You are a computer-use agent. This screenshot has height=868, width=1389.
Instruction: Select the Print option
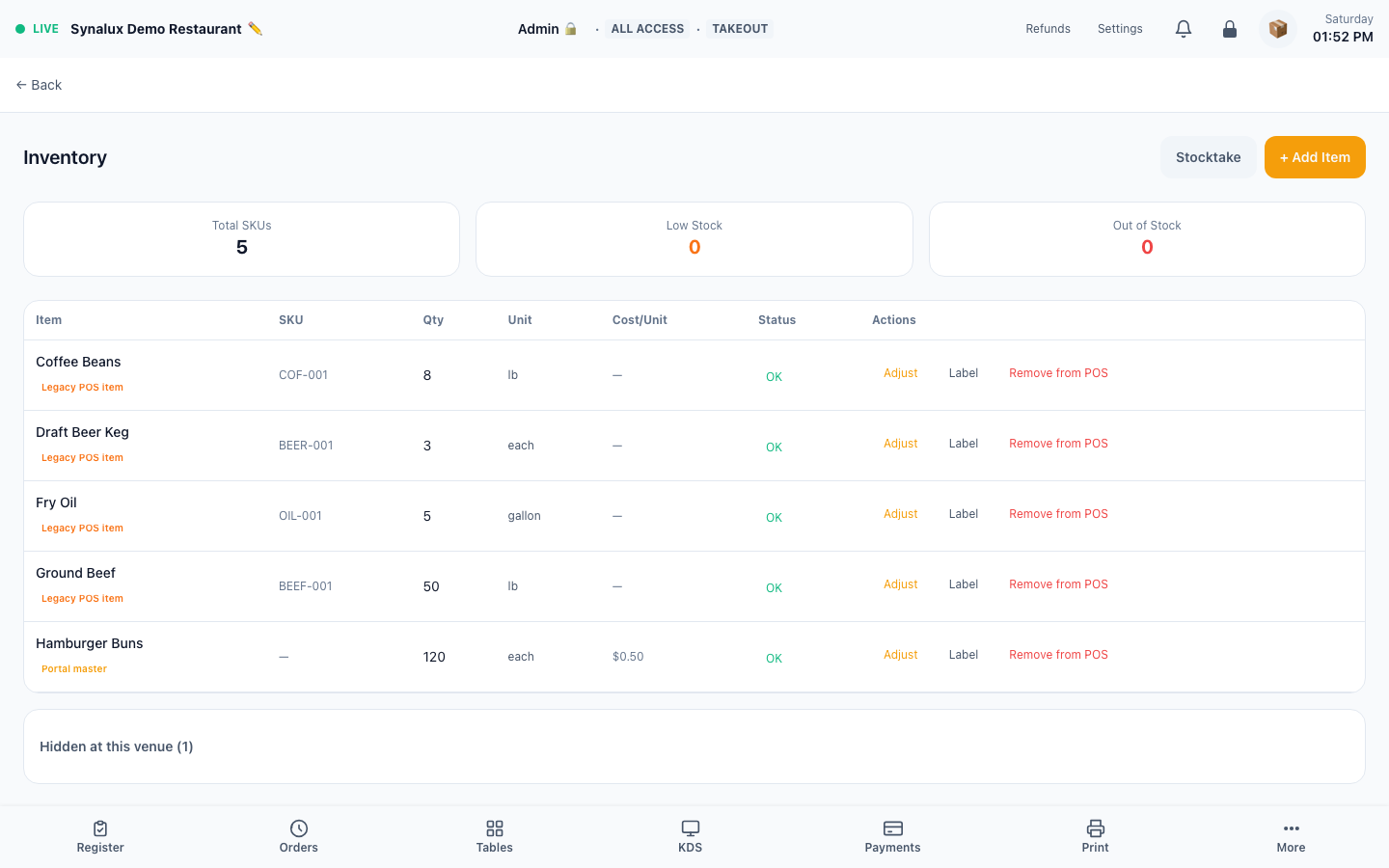pyautogui.click(x=1096, y=837)
